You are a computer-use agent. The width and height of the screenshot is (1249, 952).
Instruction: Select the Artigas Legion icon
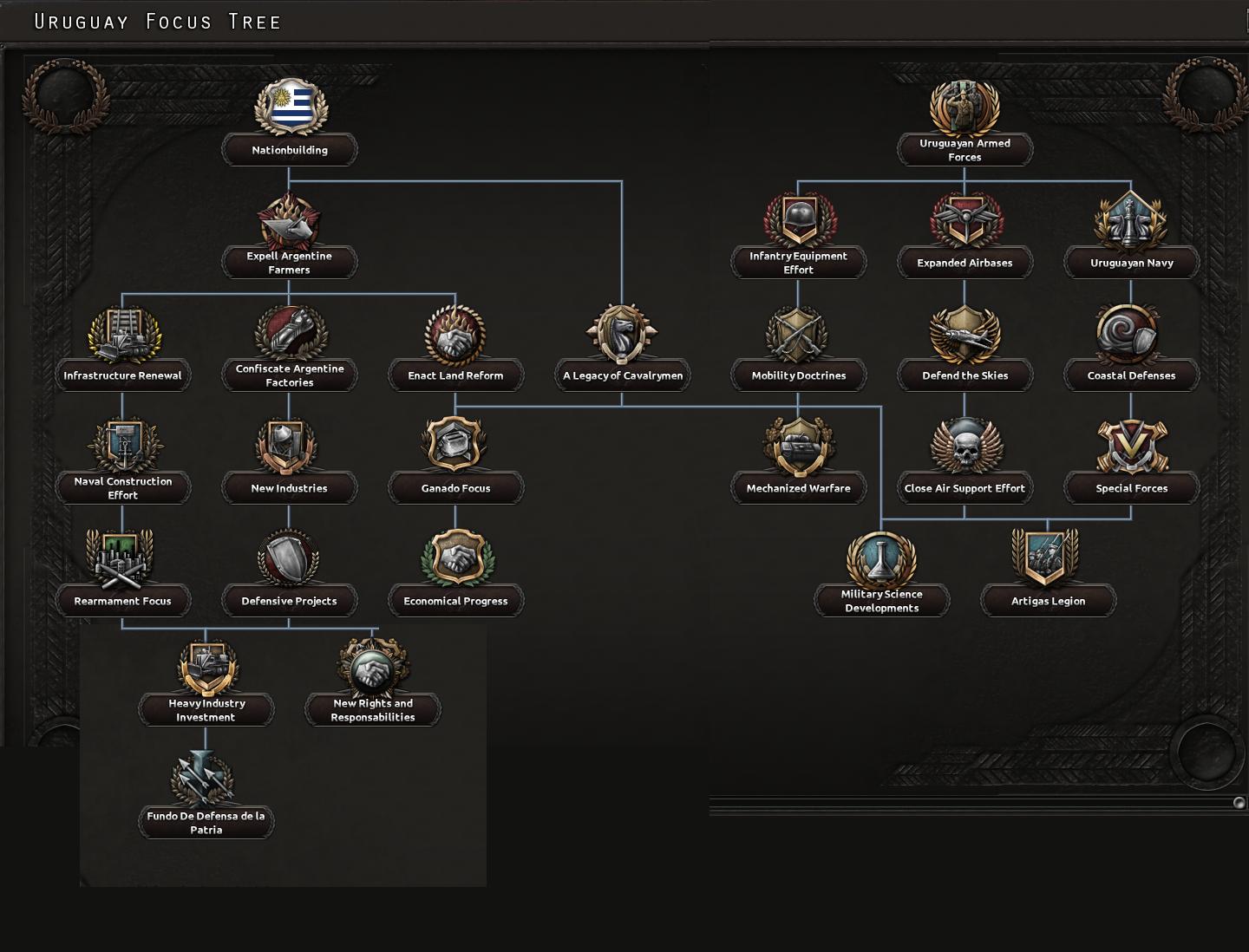pos(1046,559)
